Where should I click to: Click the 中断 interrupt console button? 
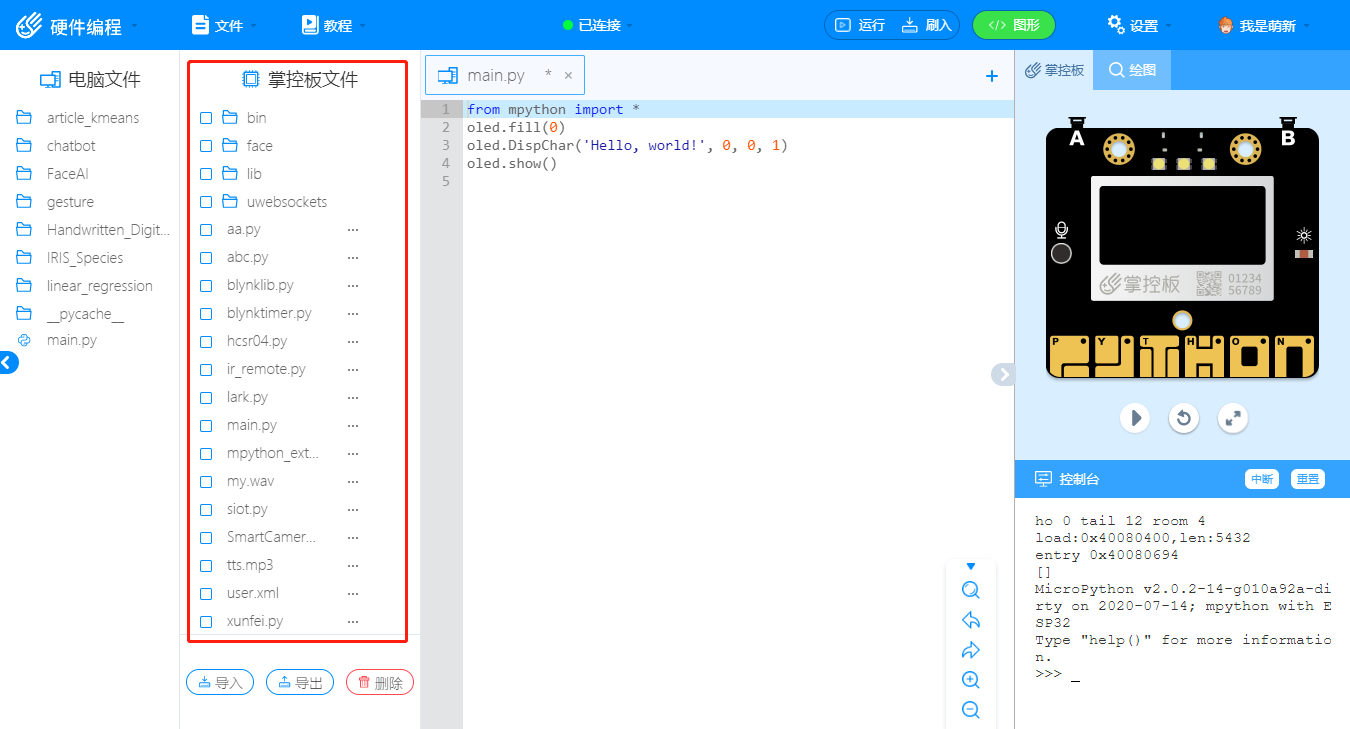coord(1262,479)
